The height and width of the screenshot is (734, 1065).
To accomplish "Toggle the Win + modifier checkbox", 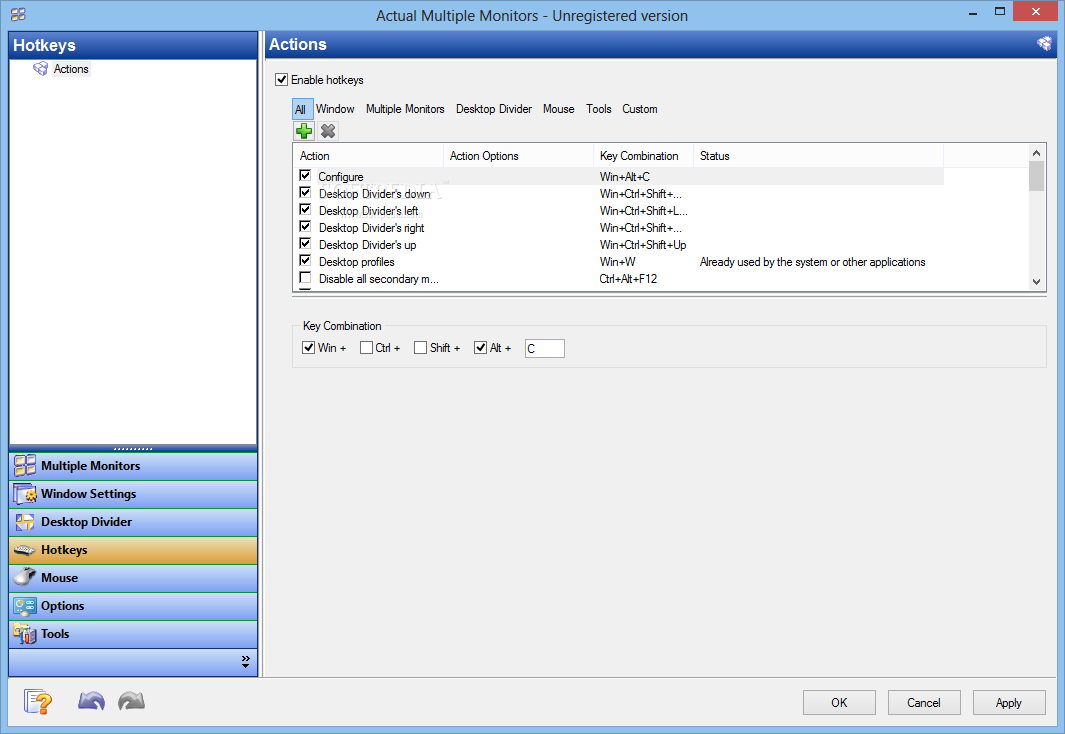I will click(x=308, y=348).
